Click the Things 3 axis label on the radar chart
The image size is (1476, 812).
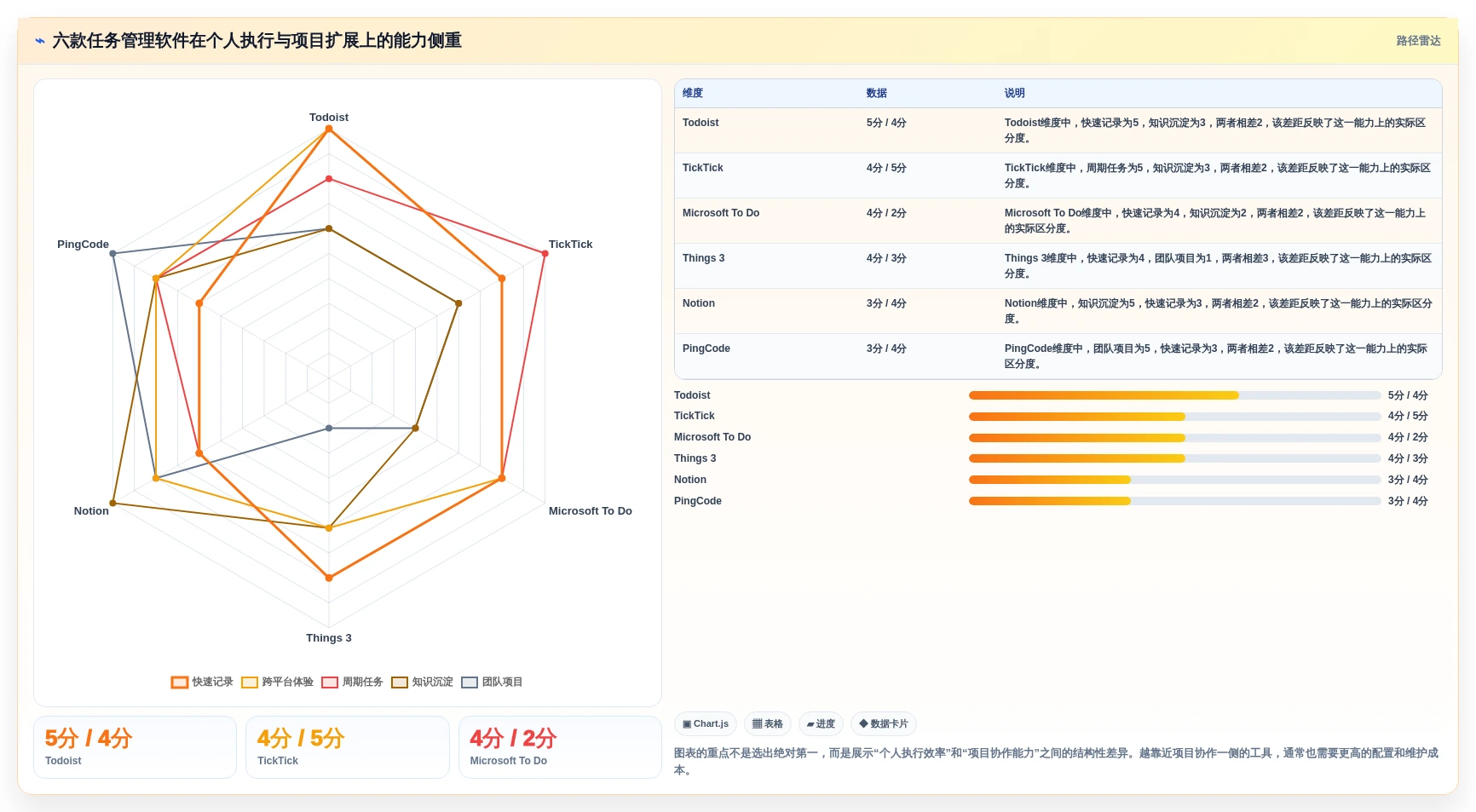329,638
